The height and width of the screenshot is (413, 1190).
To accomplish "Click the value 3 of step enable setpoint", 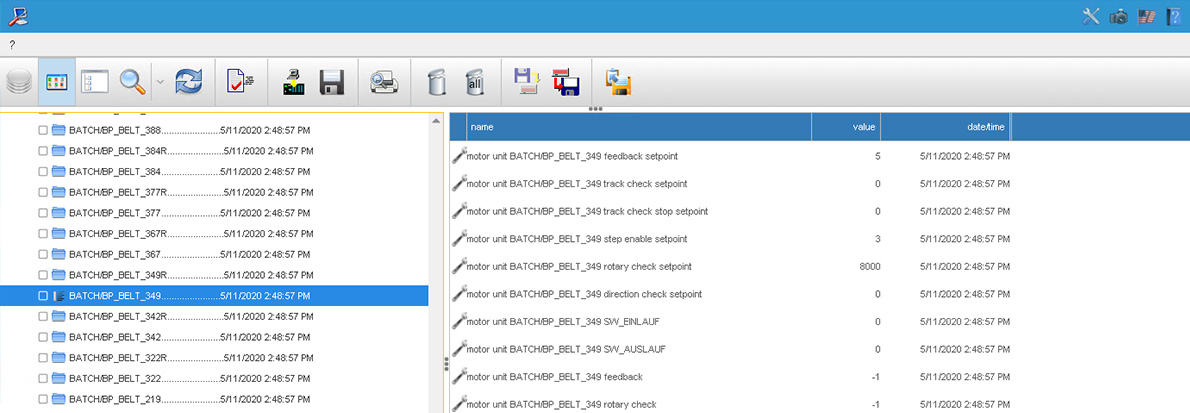I will point(877,239).
